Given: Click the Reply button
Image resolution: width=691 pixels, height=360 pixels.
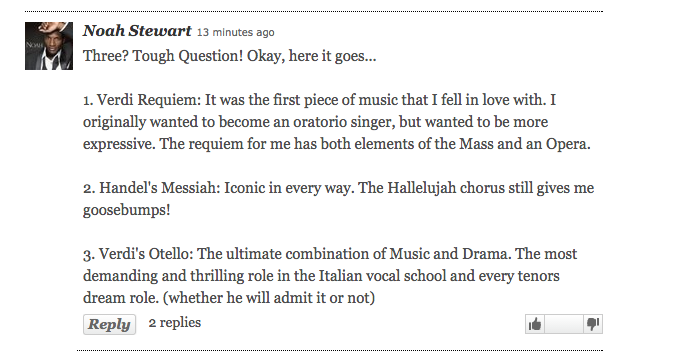Looking at the screenshot, I should click(x=109, y=324).
